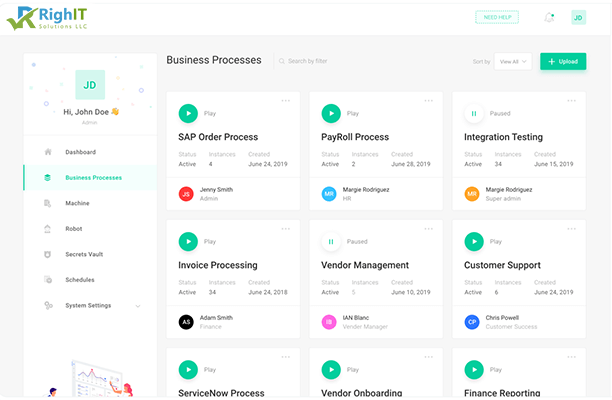The height and width of the screenshot is (400, 612).
Task: Open Secrets Vault shield icon
Action: (x=47, y=254)
